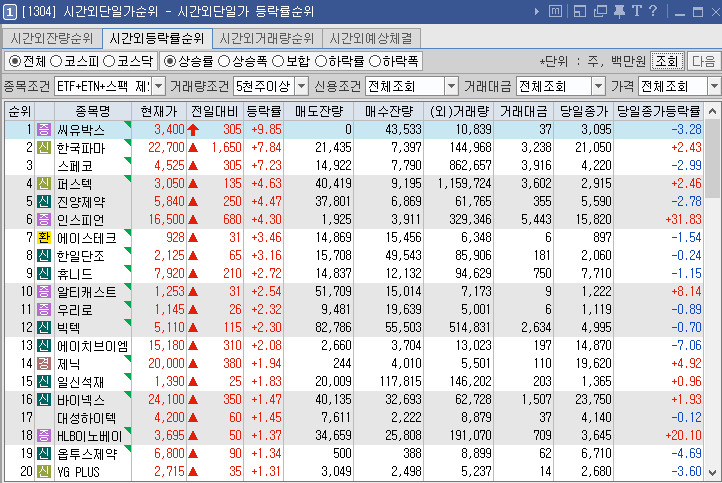The height and width of the screenshot is (483, 722).
Task: Switch to 시간외잔량순위 tab
Action: pos(52,38)
